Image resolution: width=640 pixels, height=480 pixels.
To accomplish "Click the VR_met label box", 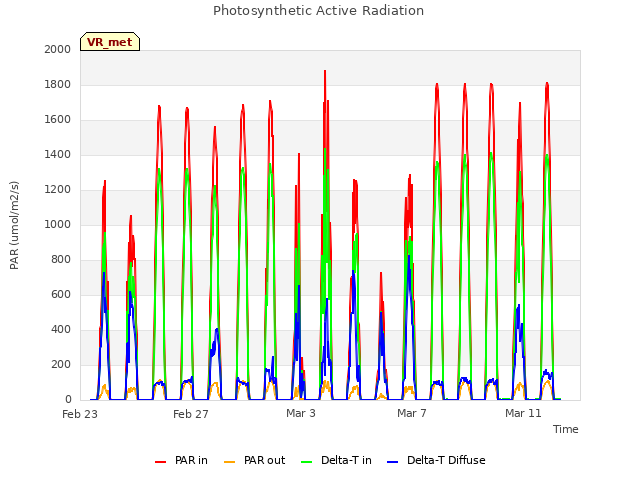I will pyautogui.click(x=110, y=42).
